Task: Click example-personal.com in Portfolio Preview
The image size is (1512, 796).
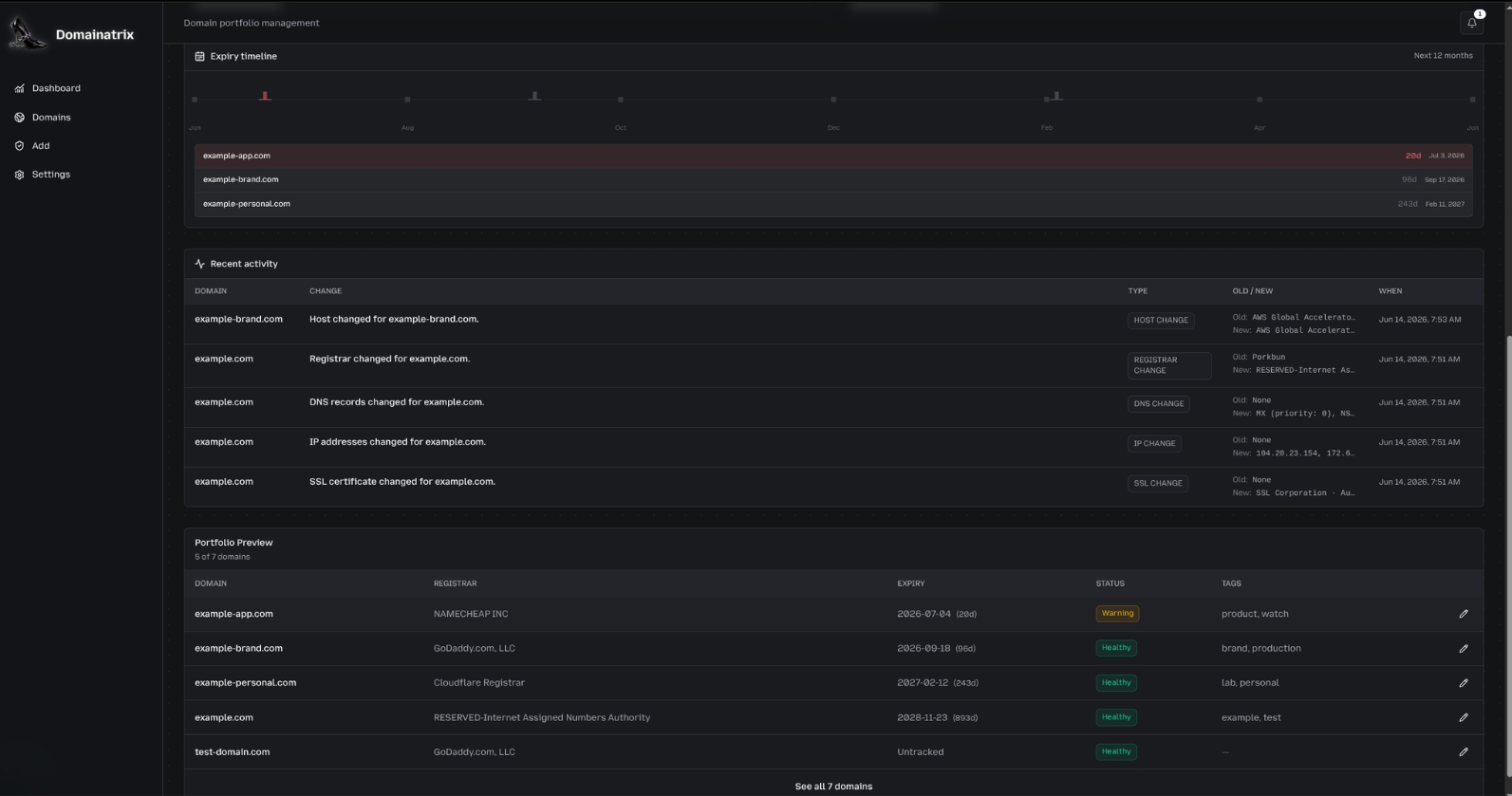Action: (245, 683)
